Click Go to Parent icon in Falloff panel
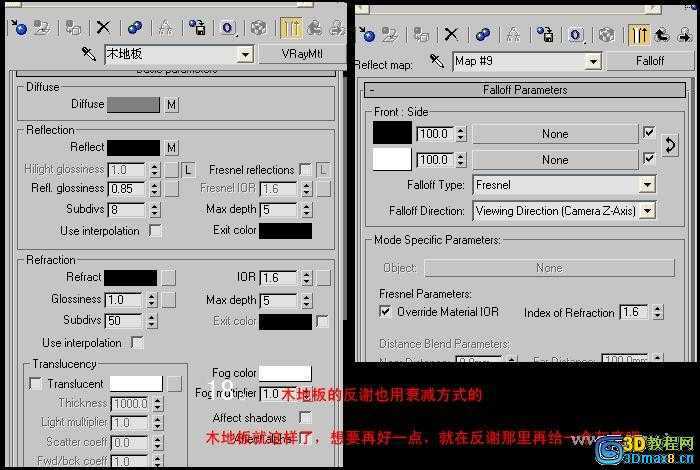 tap(662, 34)
